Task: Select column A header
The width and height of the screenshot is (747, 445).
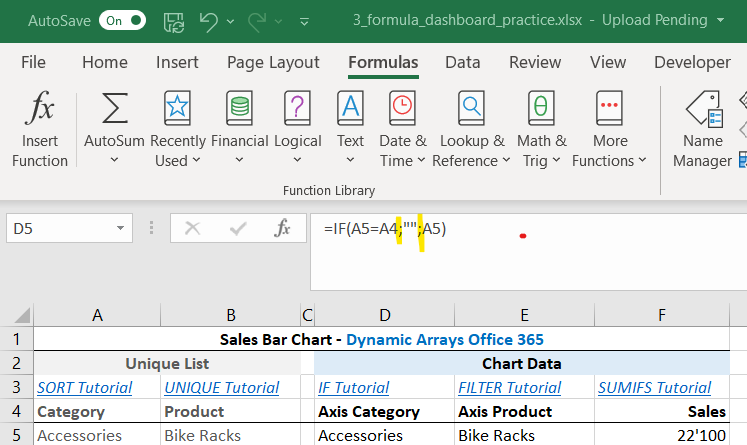Action: click(x=97, y=315)
